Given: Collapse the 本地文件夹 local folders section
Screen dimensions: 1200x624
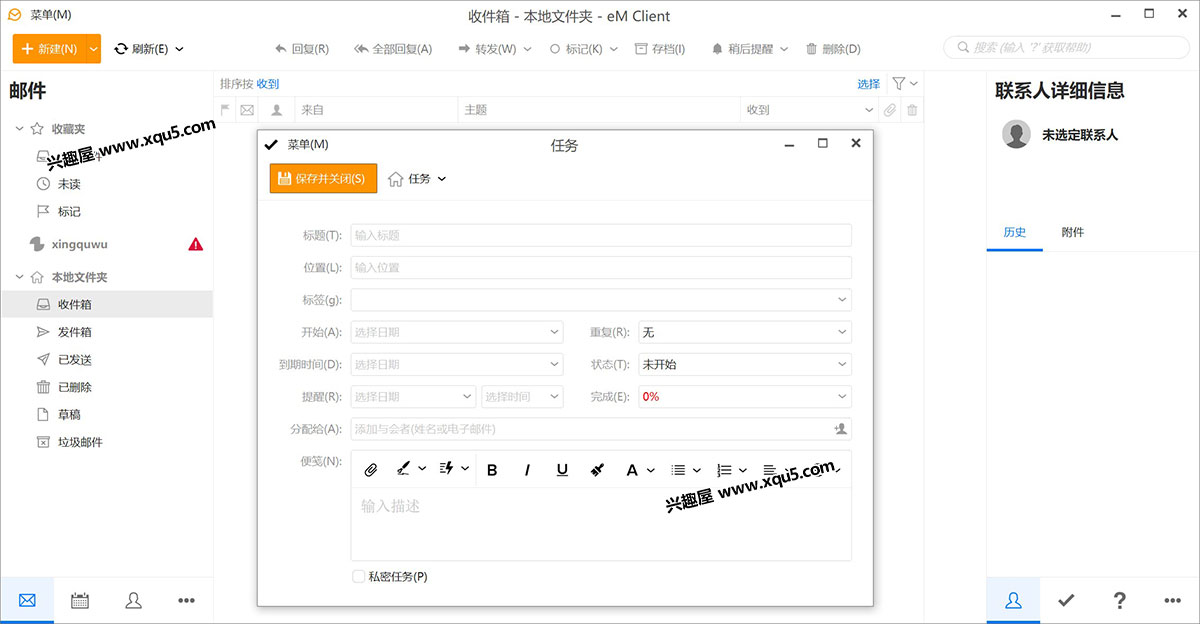Looking at the screenshot, I should tap(20, 277).
